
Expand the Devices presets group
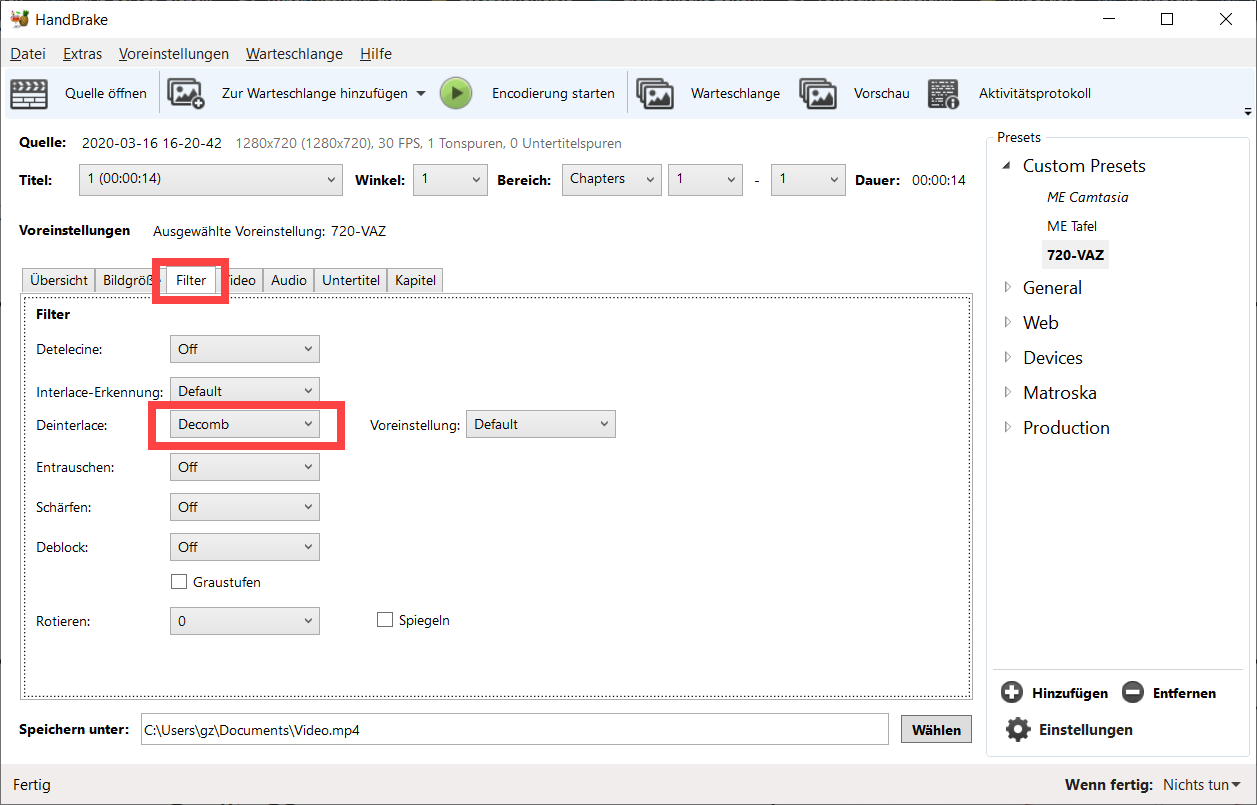pyautogui.click(x=1008, y=358)
